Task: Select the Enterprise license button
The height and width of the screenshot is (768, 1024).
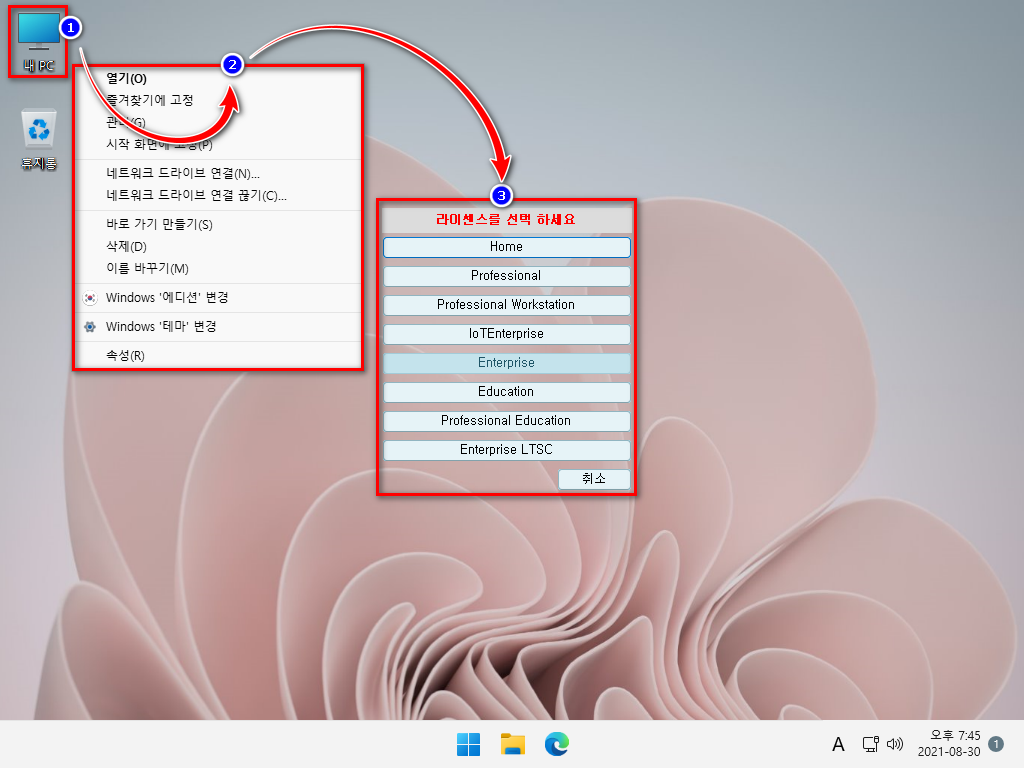Action: (x=506, y=363)
